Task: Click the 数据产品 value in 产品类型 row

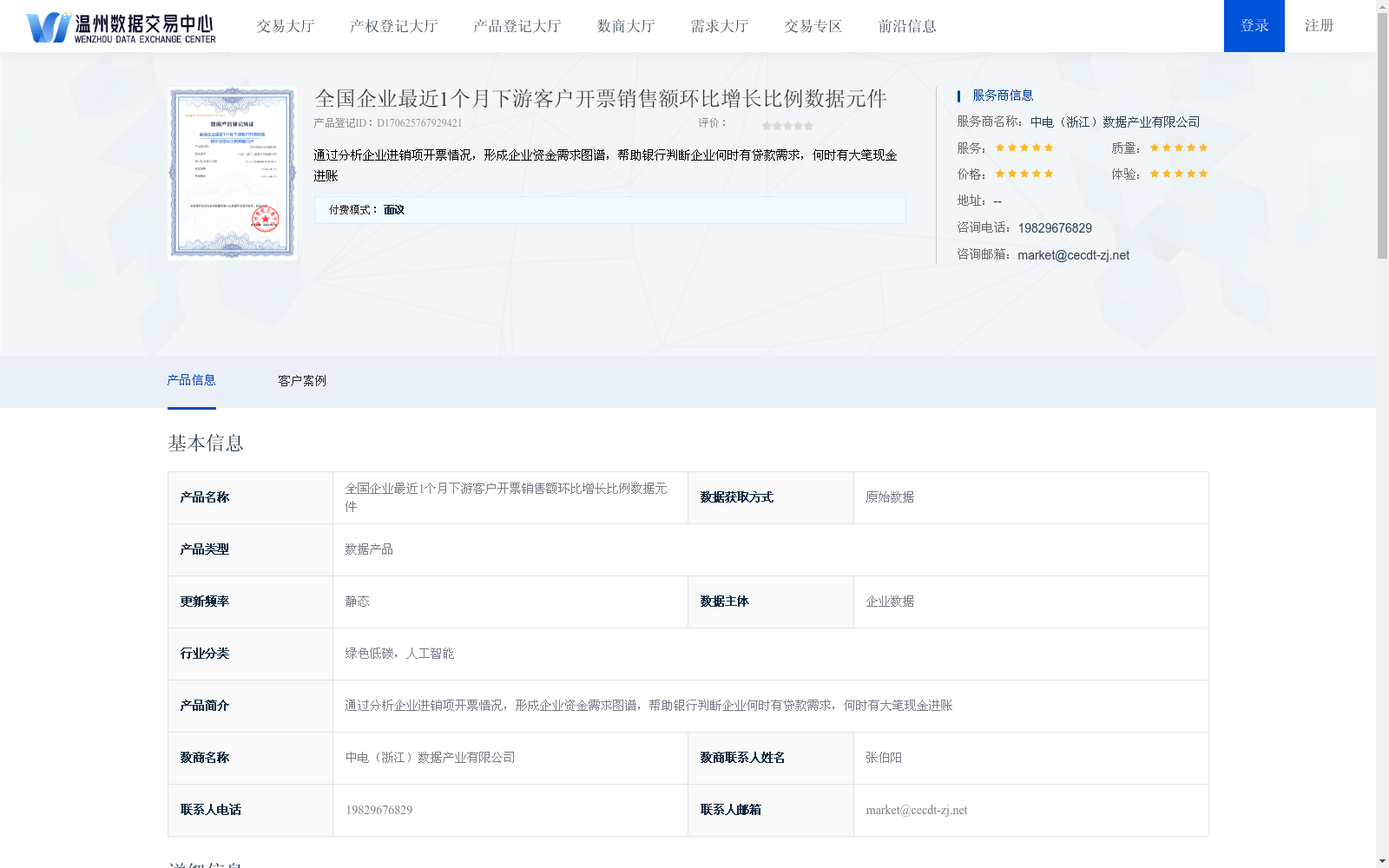Action: (x=369, y=549)
